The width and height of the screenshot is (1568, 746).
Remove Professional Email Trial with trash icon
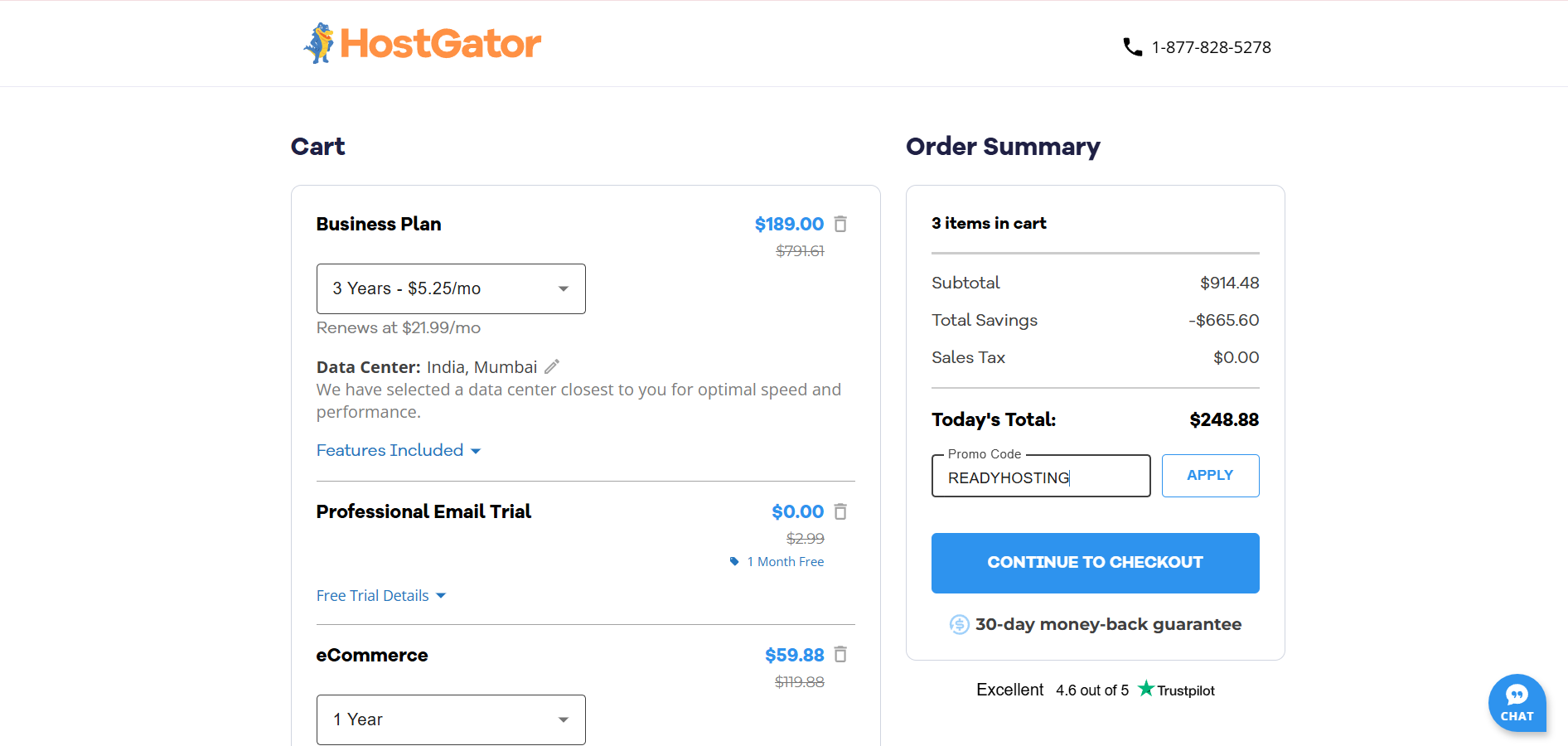[x=840, y=511]
